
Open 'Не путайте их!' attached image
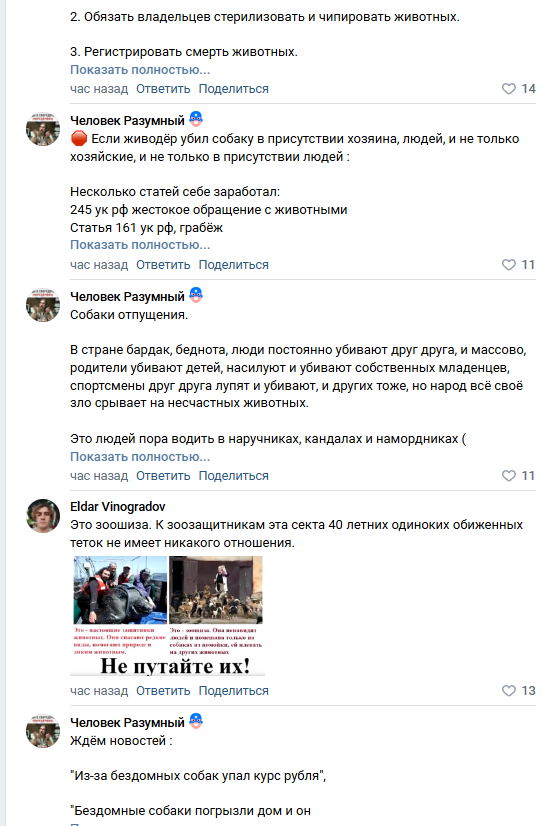point(168,615)
